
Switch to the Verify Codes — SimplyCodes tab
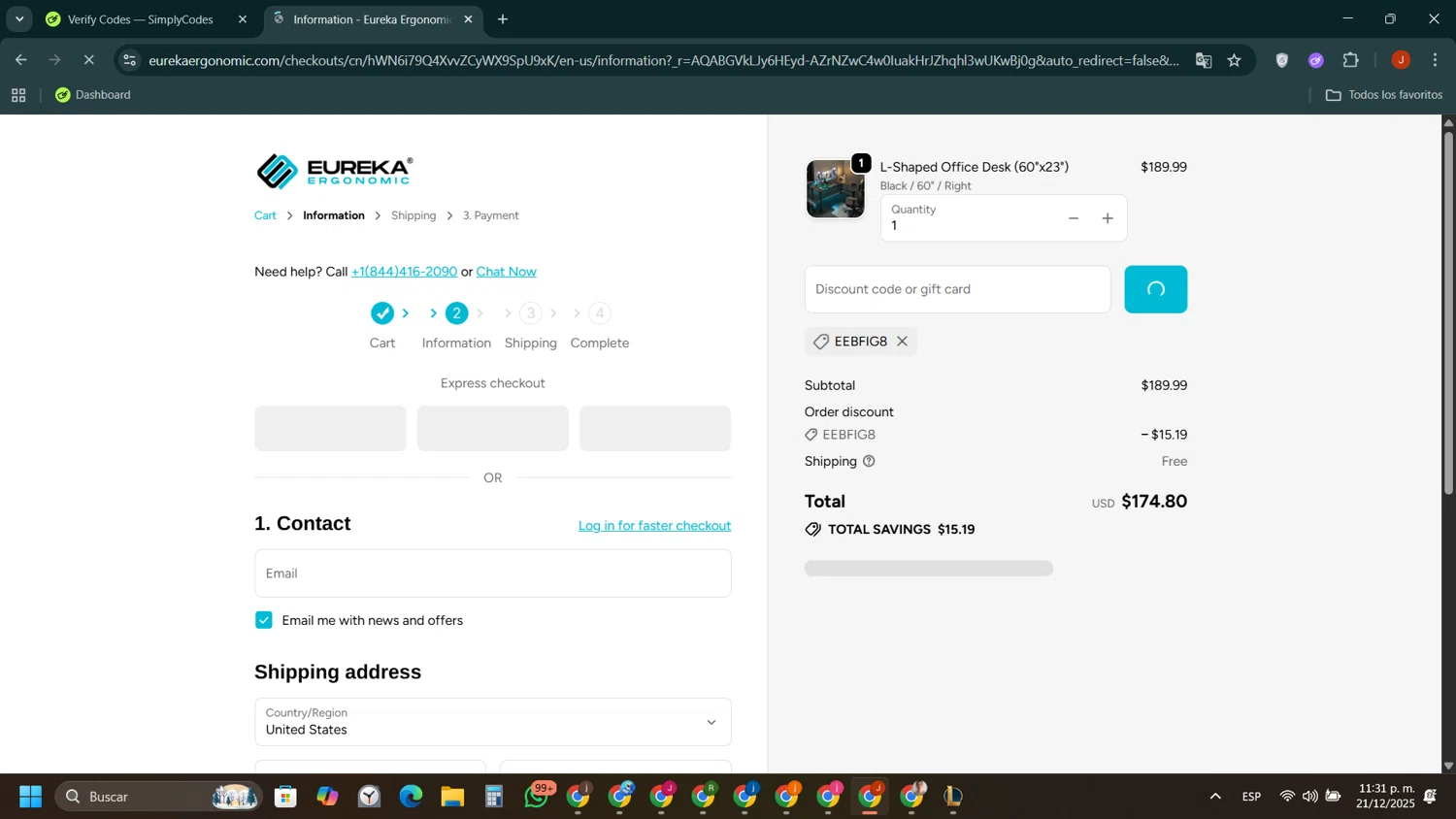click(141, 19)
